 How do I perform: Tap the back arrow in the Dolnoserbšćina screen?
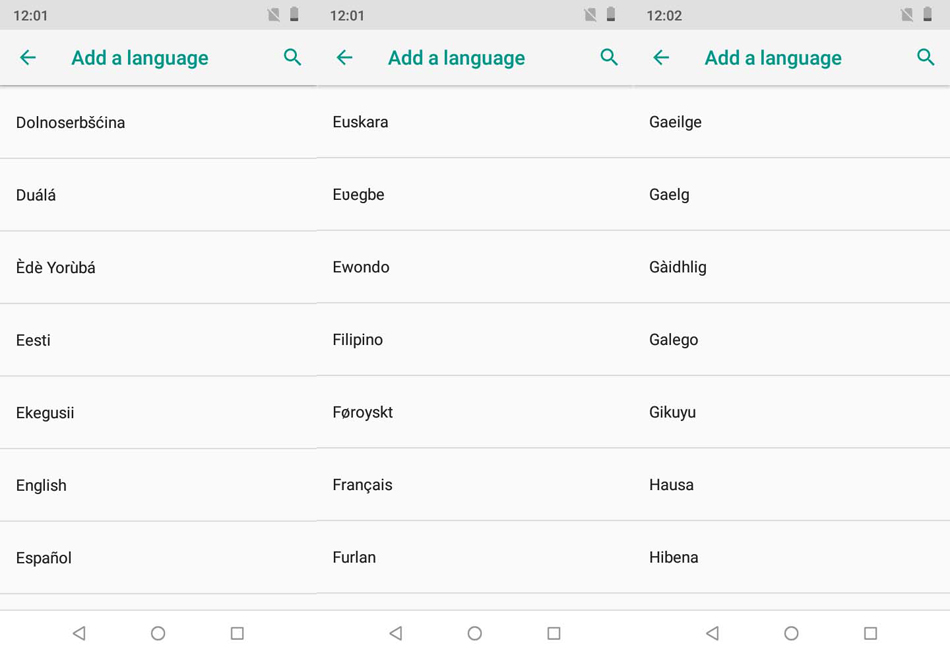pos(28,58)
